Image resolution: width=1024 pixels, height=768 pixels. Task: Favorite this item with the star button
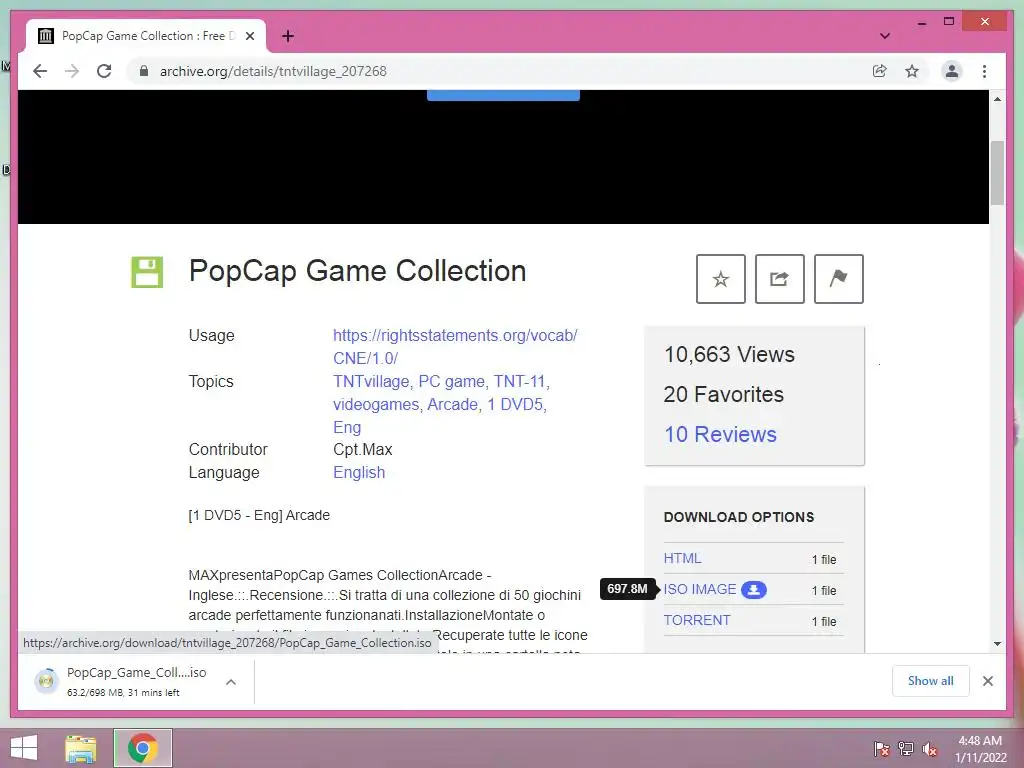720,279
